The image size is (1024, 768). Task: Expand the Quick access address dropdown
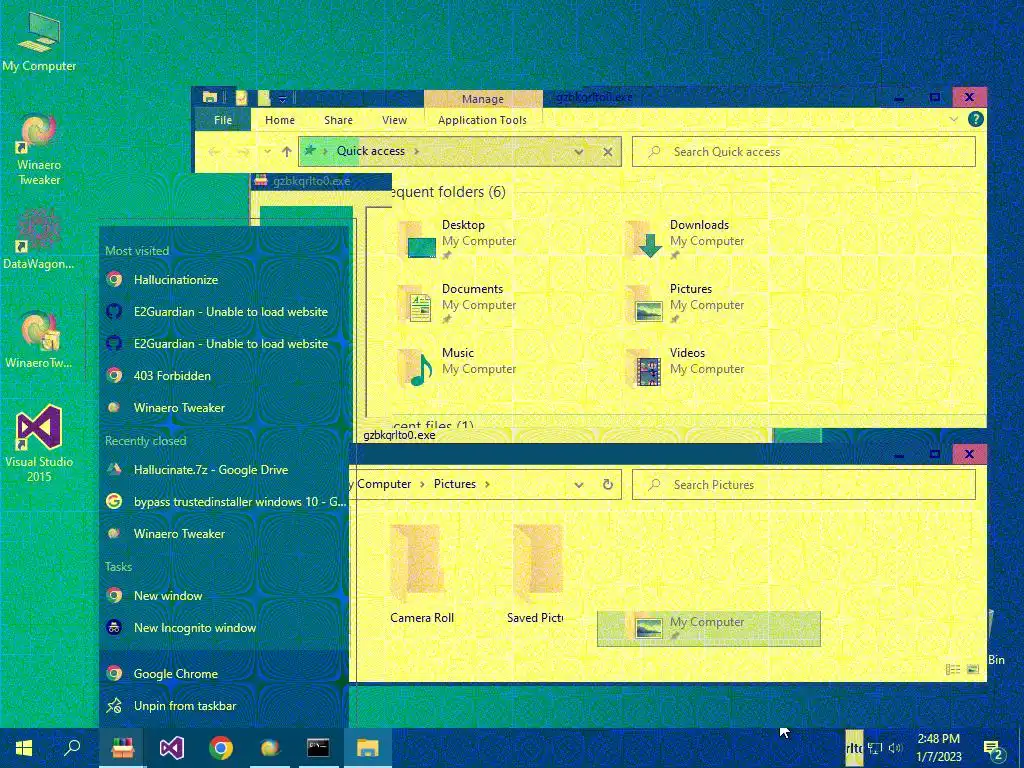[x=579, y=152]
